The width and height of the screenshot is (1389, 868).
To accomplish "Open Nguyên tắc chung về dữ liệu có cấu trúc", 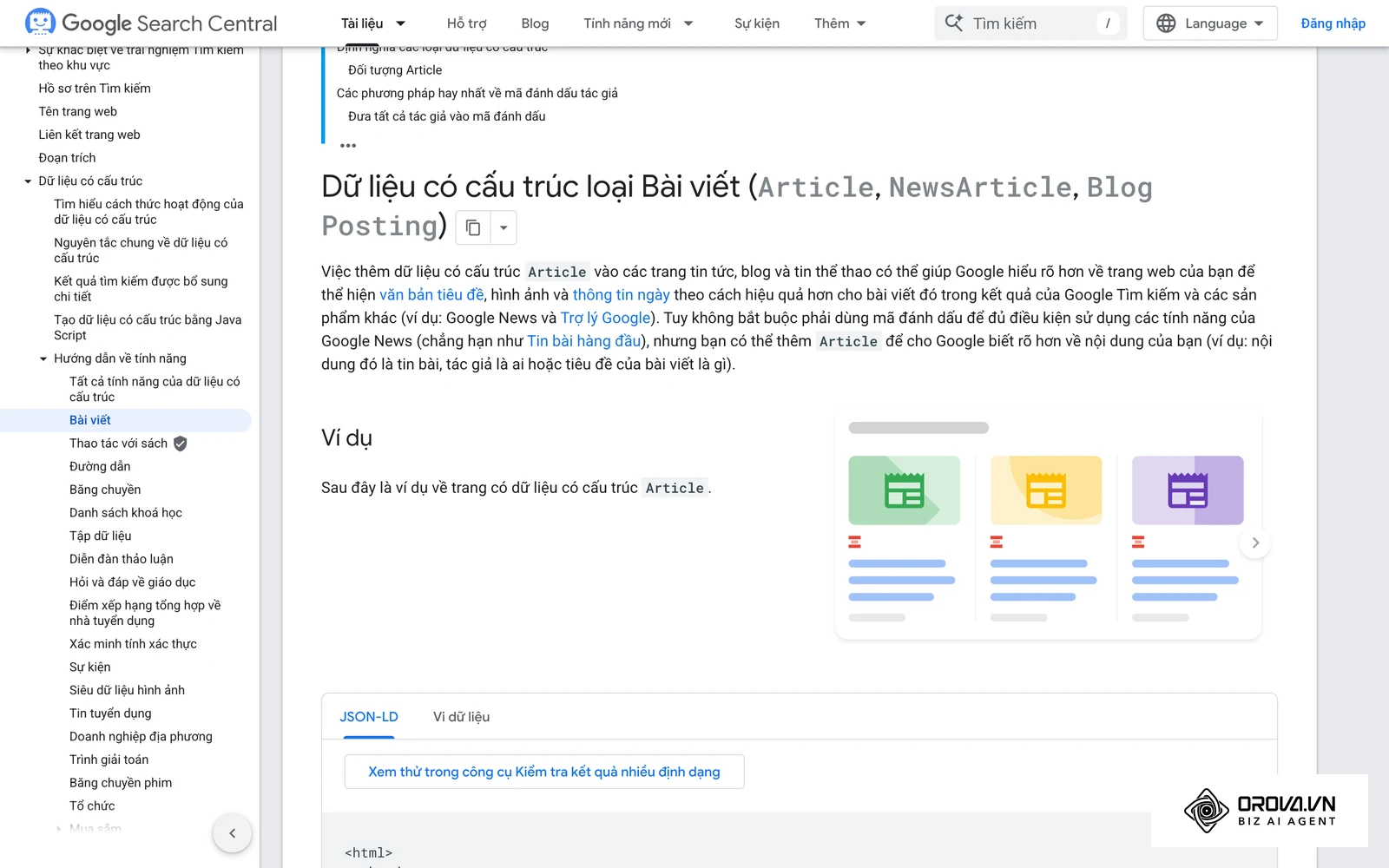I will [141, 250].
